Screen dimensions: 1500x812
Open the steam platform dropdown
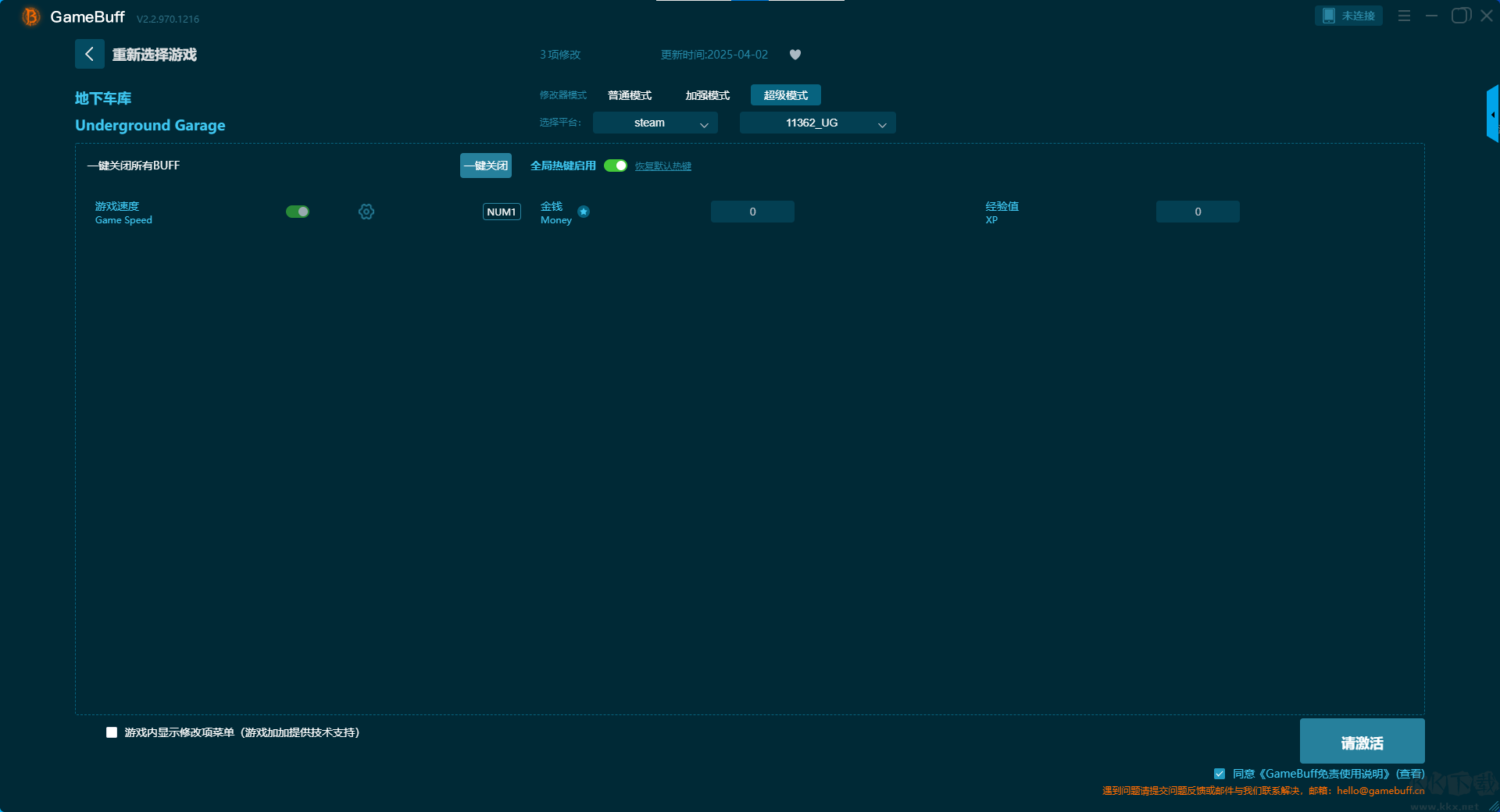click(655, 123)
